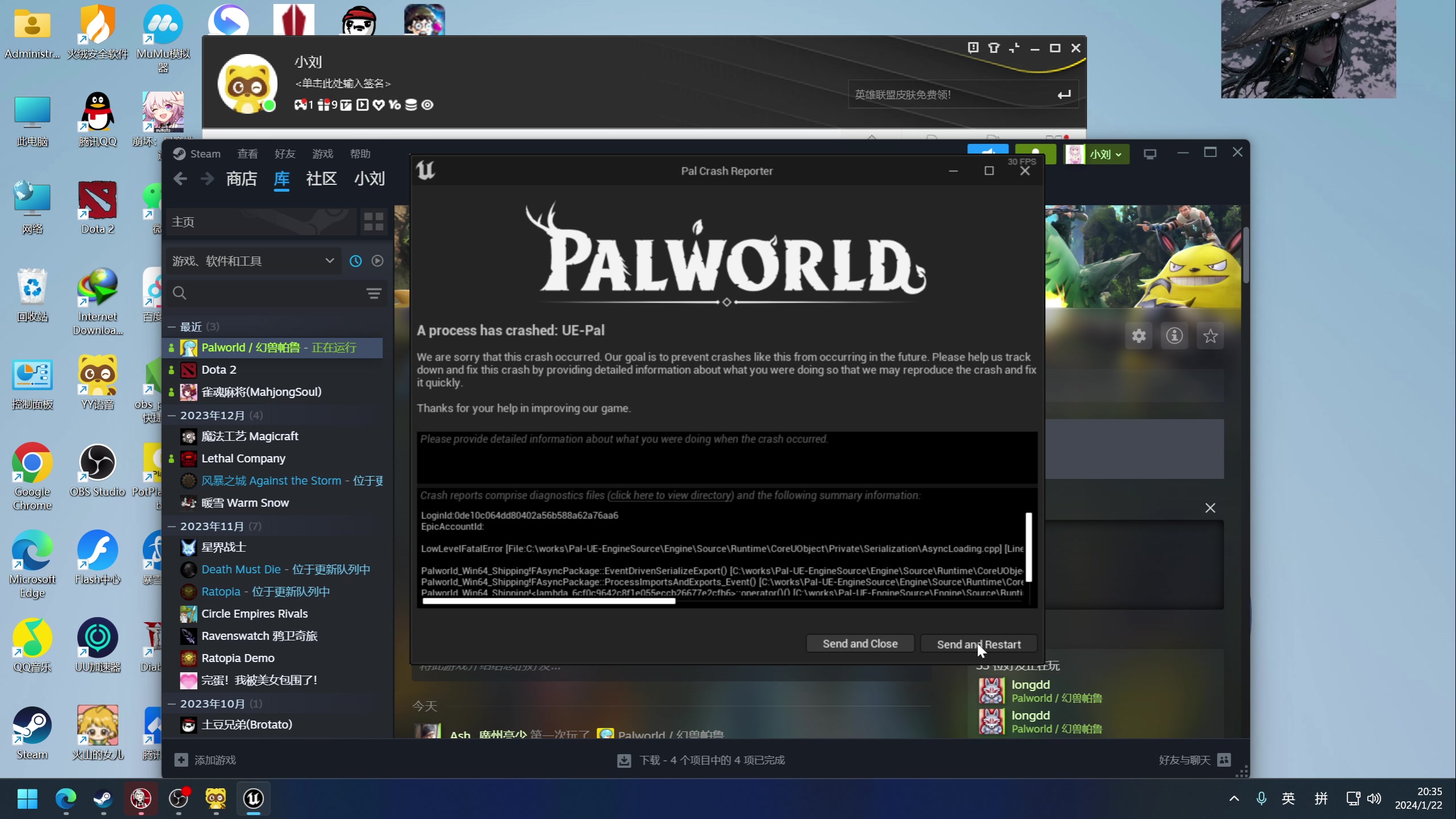This screenshot has height=819, width=1456.
Task: Open Steam library grid view icon
Action: click(374, 222)
